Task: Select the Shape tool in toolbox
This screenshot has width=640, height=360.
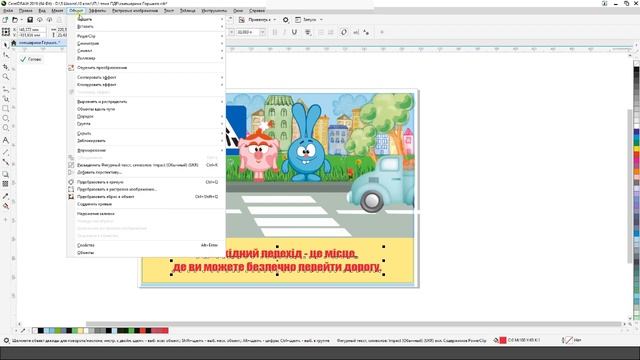Action: point(6,55)
